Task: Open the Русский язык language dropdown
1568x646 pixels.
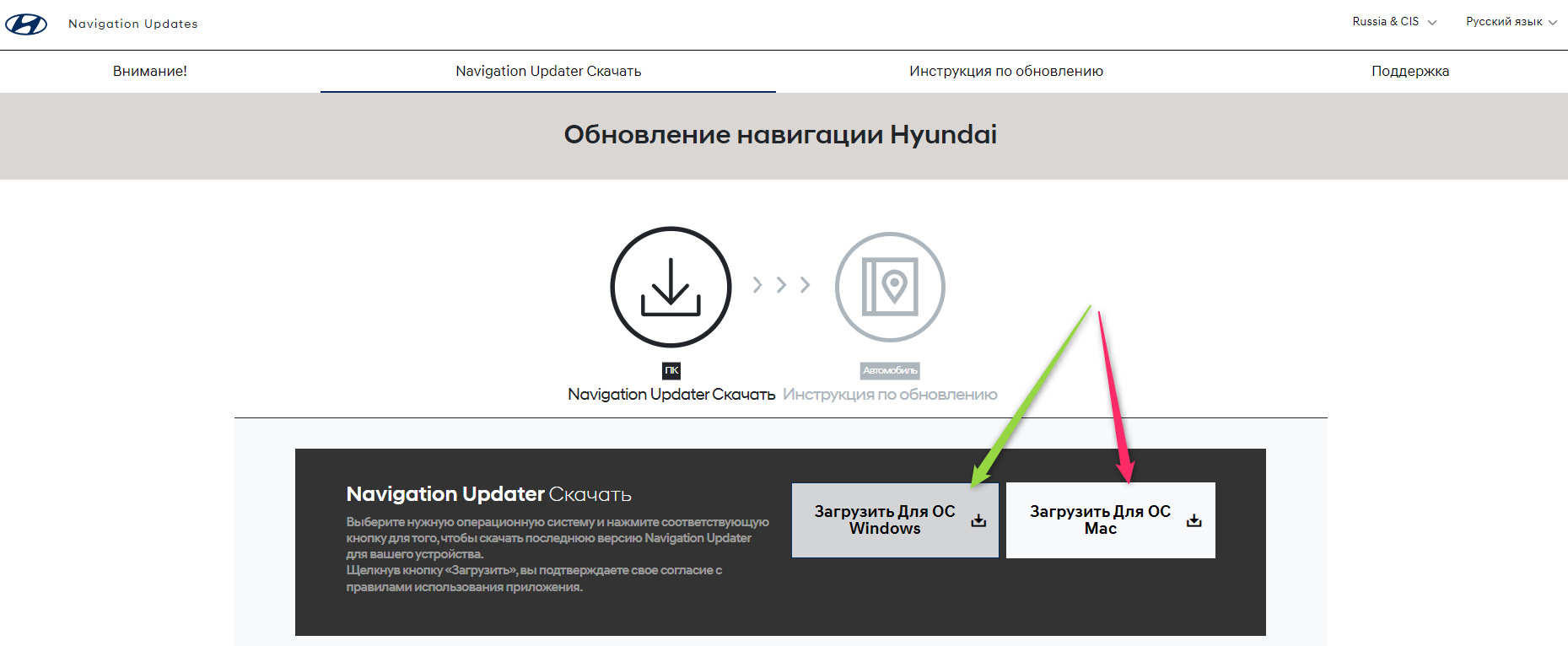Action: click(1511, 22)
